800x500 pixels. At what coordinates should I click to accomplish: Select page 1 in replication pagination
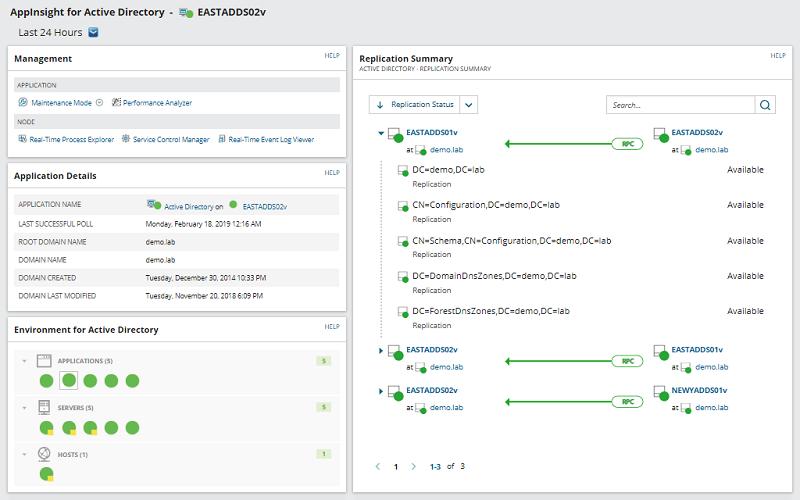click(x=395, y=467)
